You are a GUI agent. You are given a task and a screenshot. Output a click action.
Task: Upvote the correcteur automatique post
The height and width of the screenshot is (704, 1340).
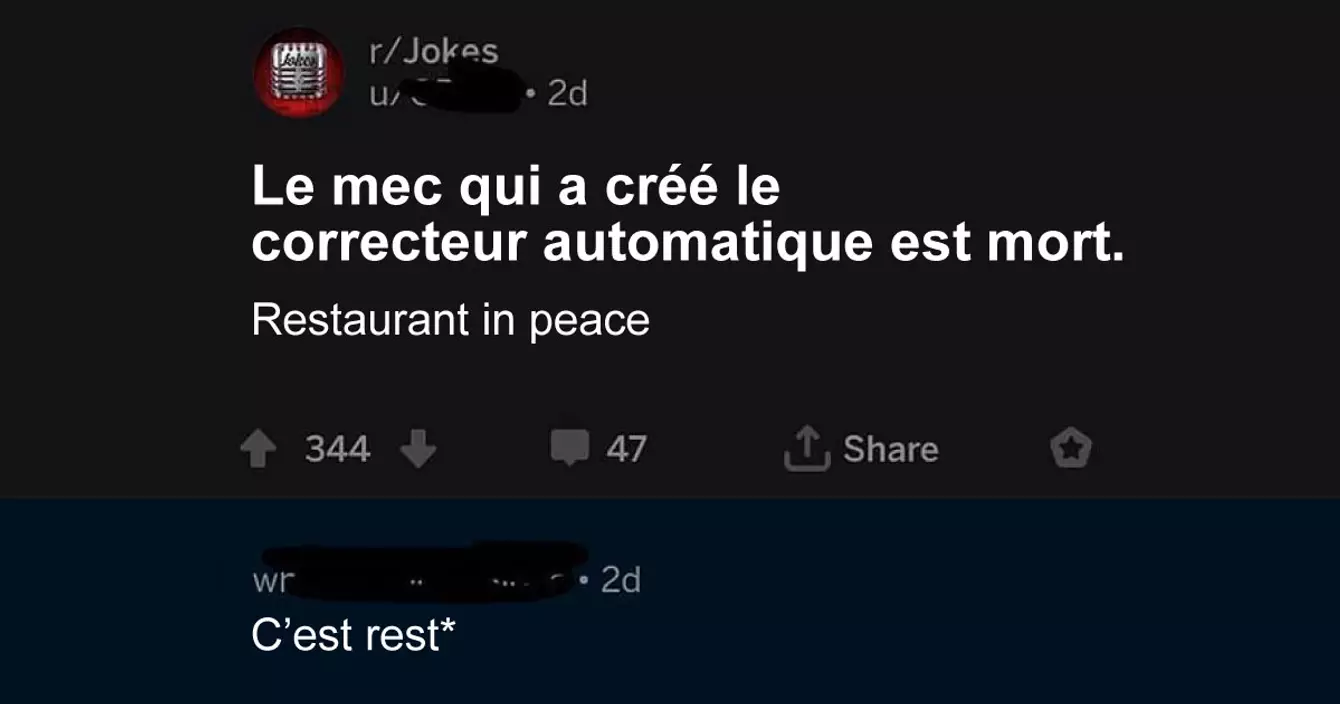(x=259, y=450)
